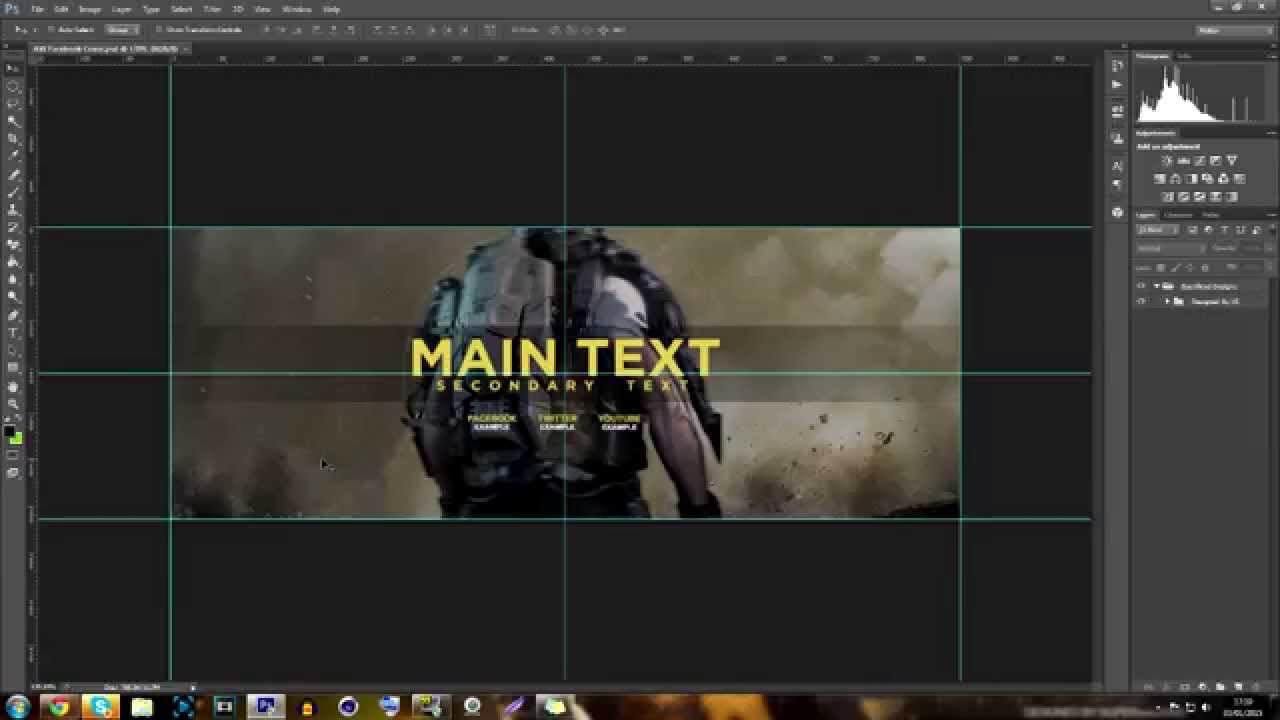Select the Healing Brush tool

(13, 175)
